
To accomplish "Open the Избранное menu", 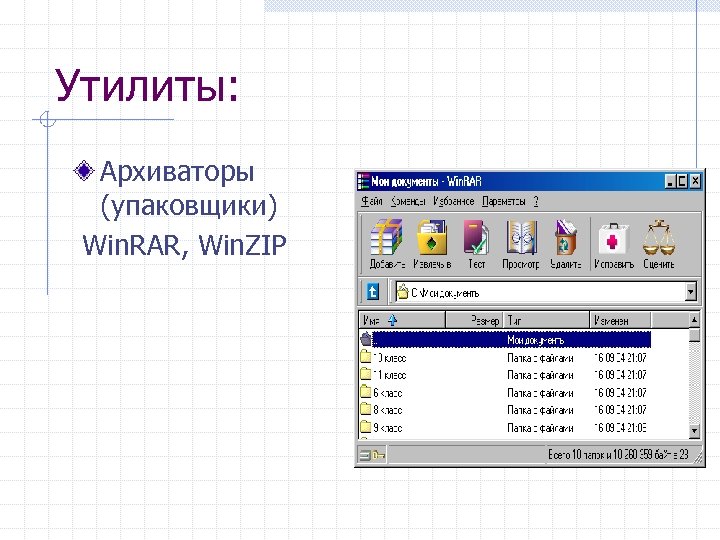I will click(x=454, y=201).
